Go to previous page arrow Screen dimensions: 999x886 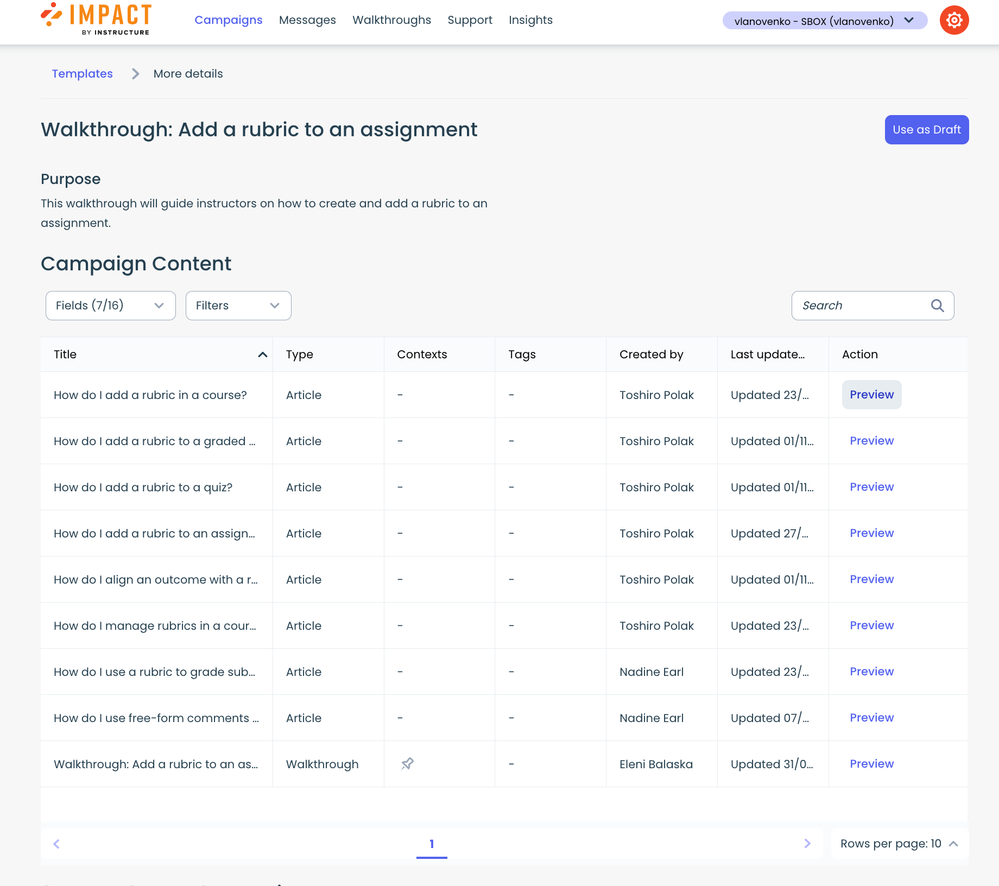(57, 844)
